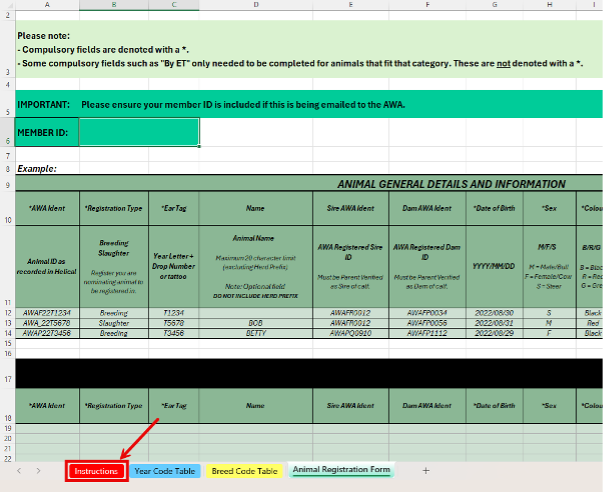Click the 'Example:' label cell
The height and width of the screenshot is (492, 604).
pos(47,168)
